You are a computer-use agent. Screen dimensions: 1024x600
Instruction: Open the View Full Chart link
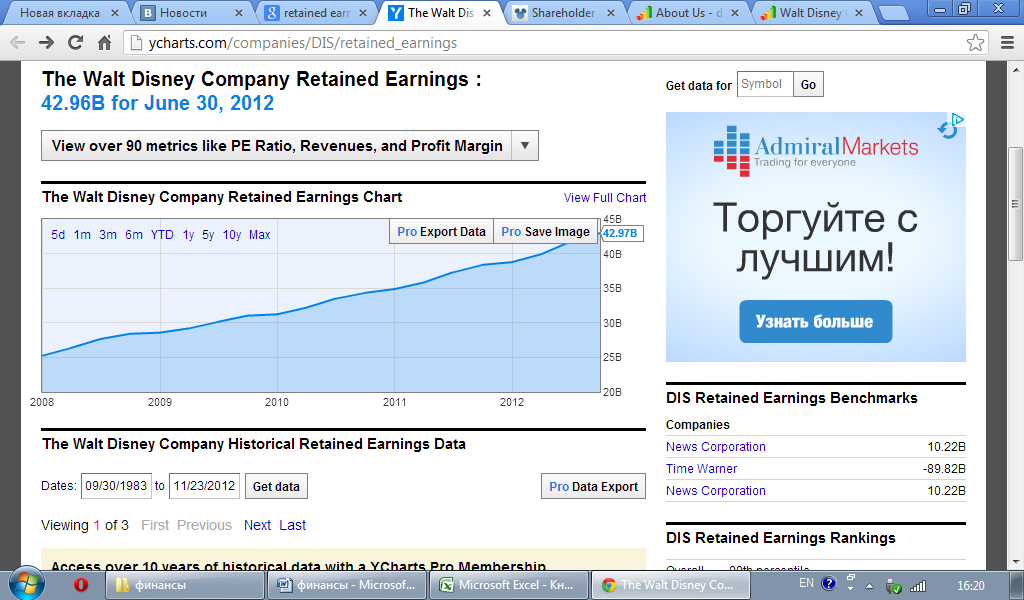[x=605, y=198]
